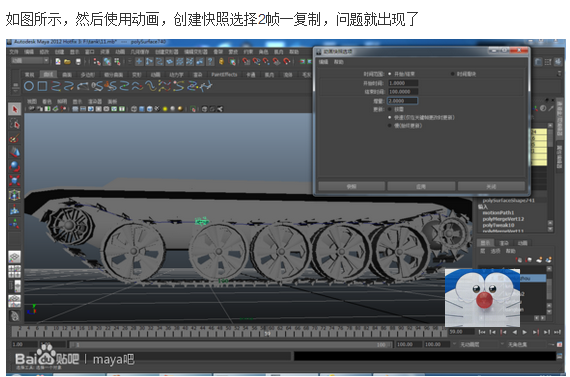Switch to the 多边形 shelf tab
This screenshot has width=570, height=377.
pyautogui.click(x=87, y=75)
